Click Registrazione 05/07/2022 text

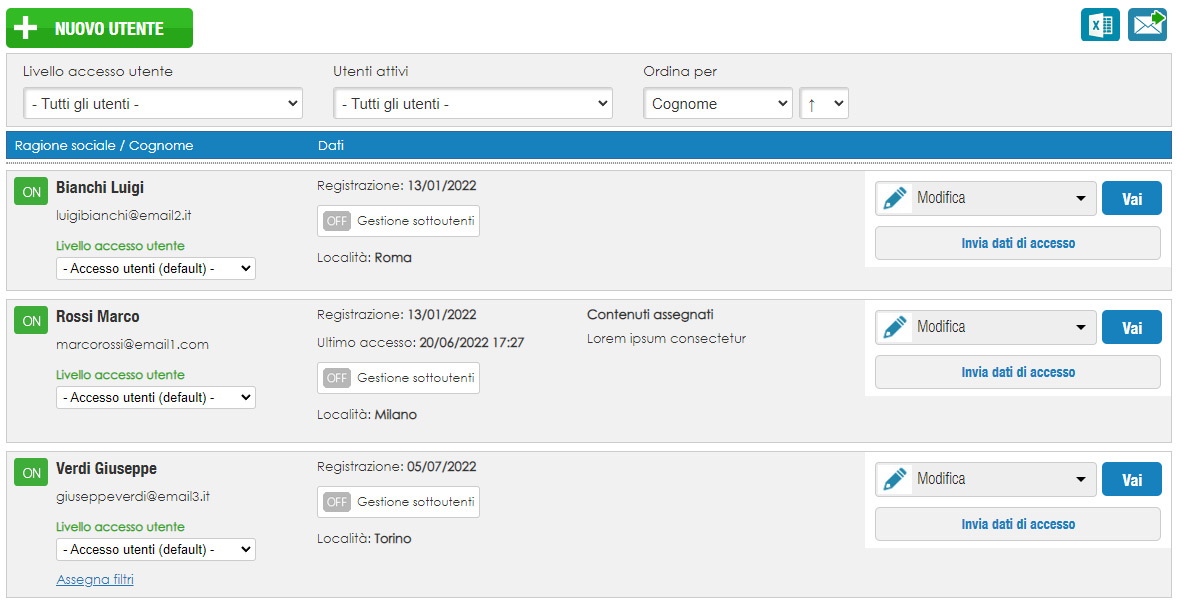(x=397, y=467)
